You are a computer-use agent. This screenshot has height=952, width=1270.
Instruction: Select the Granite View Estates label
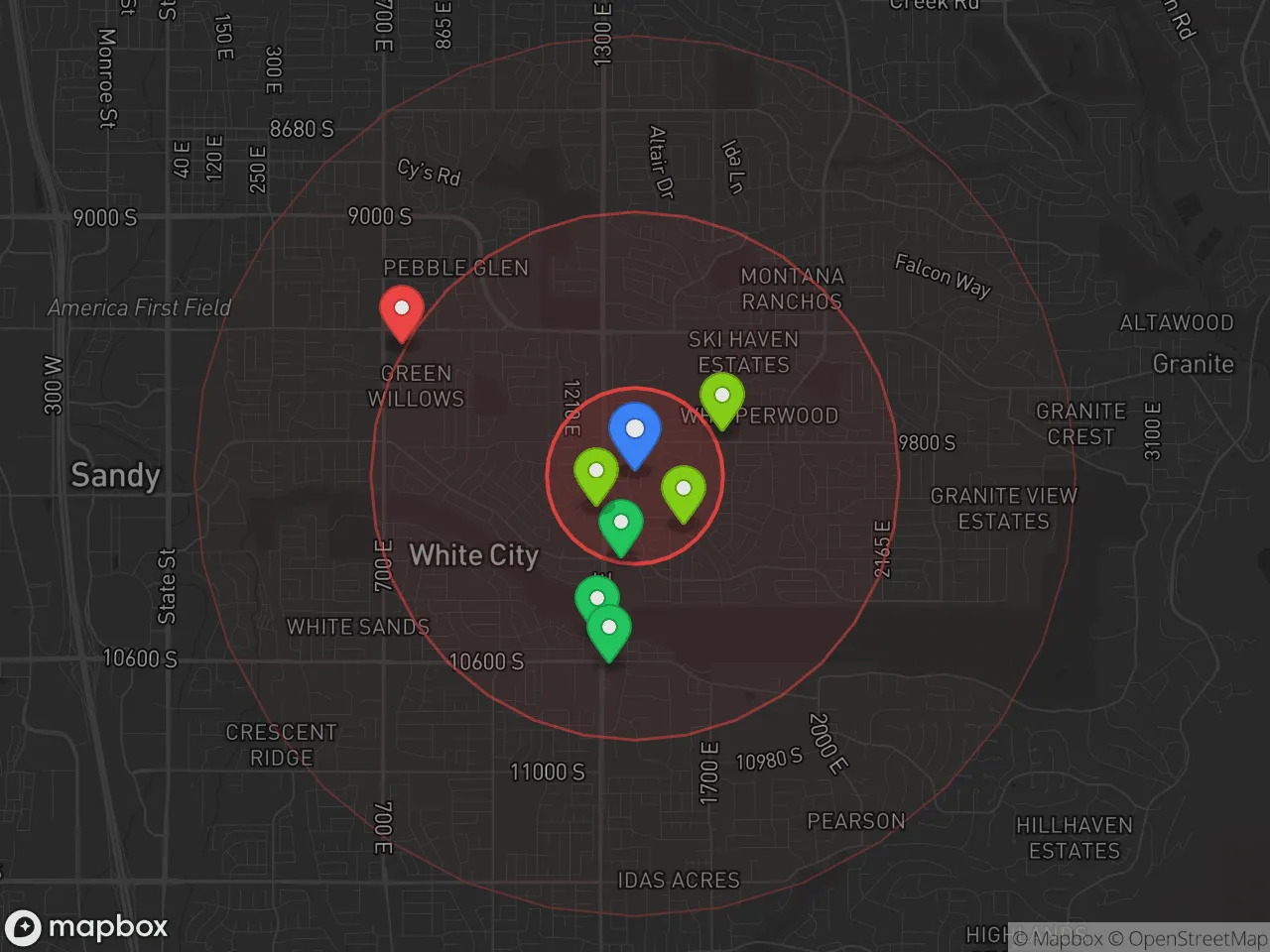tap(1003, 508)
